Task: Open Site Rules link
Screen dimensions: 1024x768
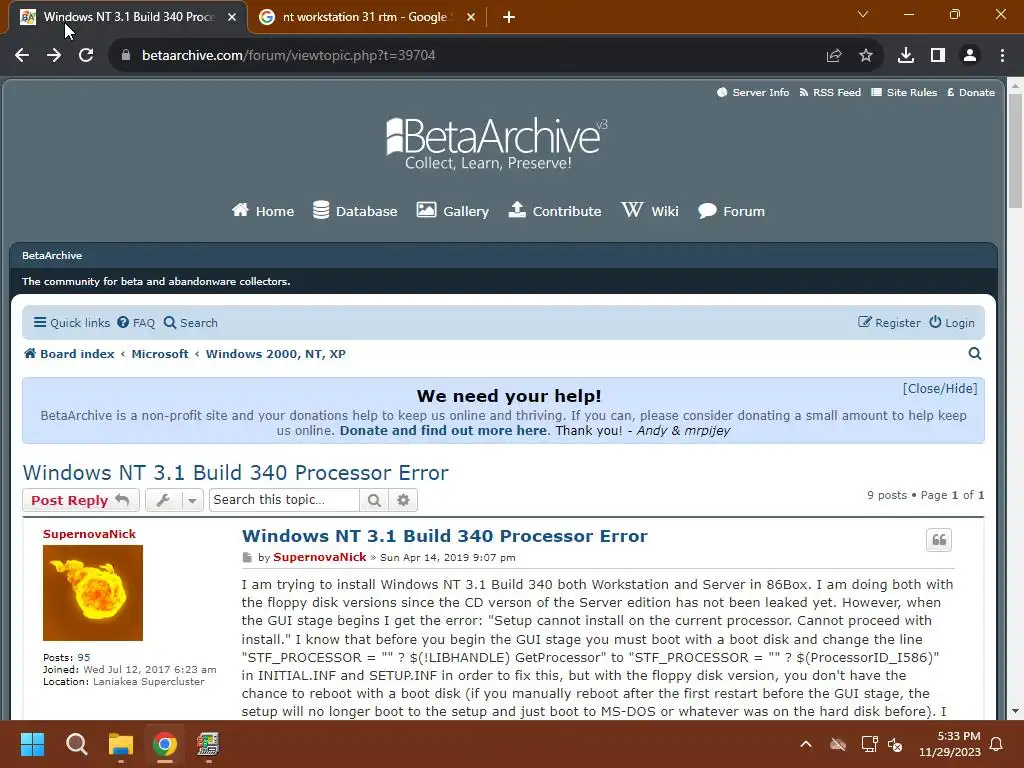Action: click(x=904, y=93)
